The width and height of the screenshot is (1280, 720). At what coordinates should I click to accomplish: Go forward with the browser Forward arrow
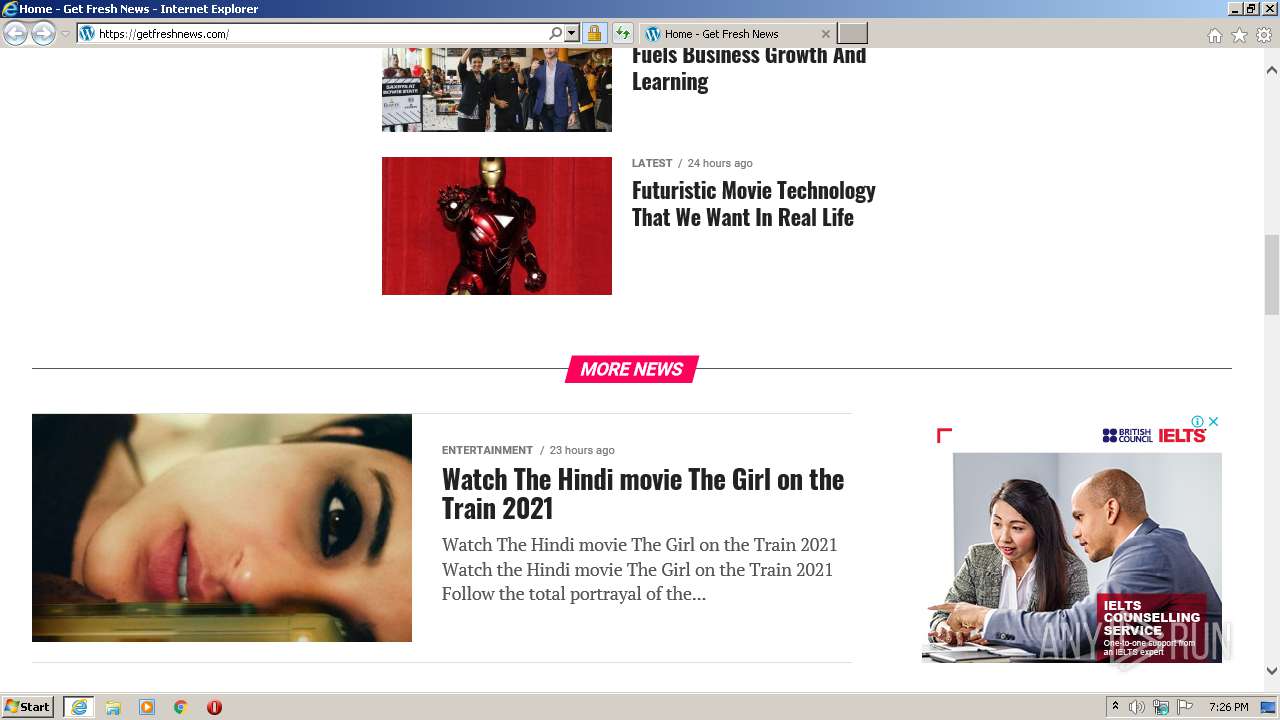43,34
